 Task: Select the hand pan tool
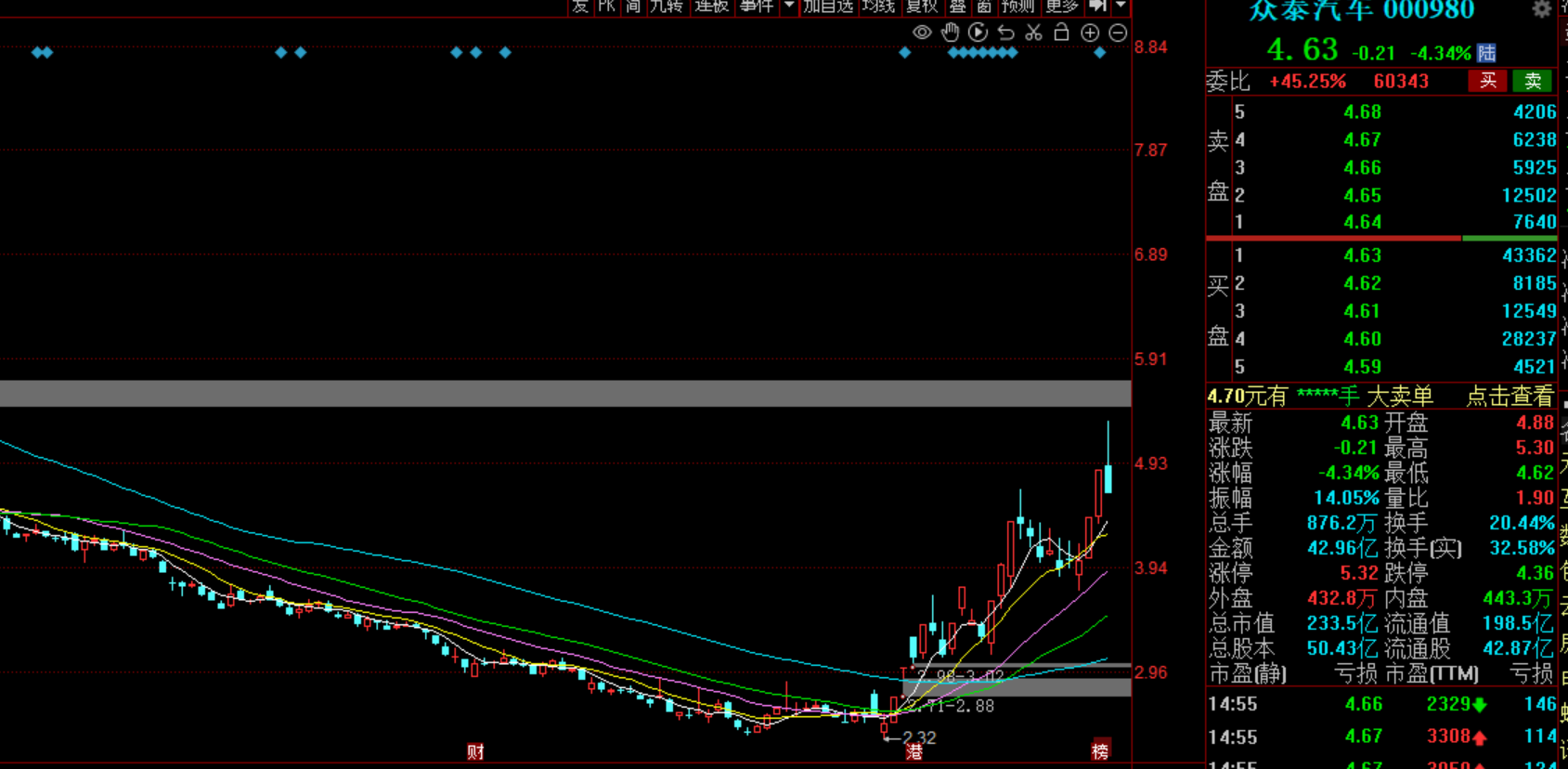click(x=950, y=33)
